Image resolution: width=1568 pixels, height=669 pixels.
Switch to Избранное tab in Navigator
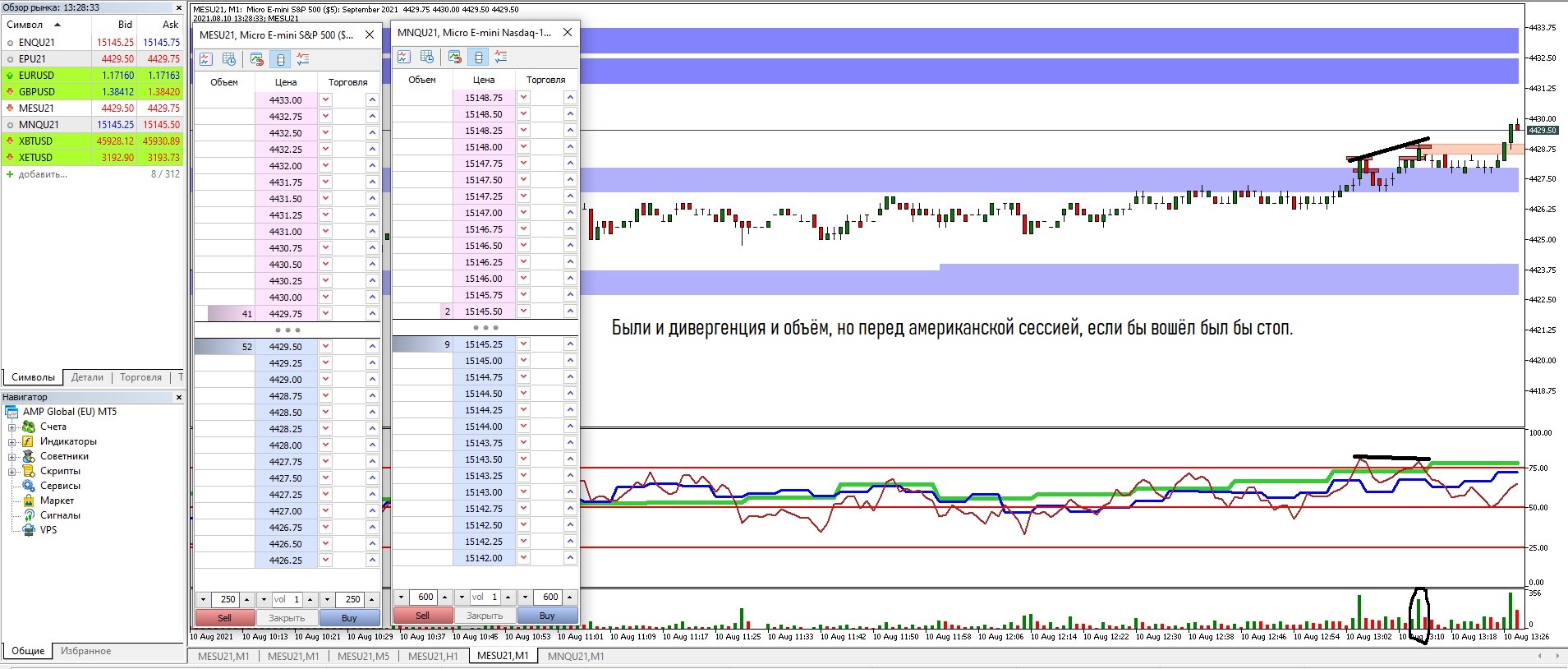coord(85,651)
